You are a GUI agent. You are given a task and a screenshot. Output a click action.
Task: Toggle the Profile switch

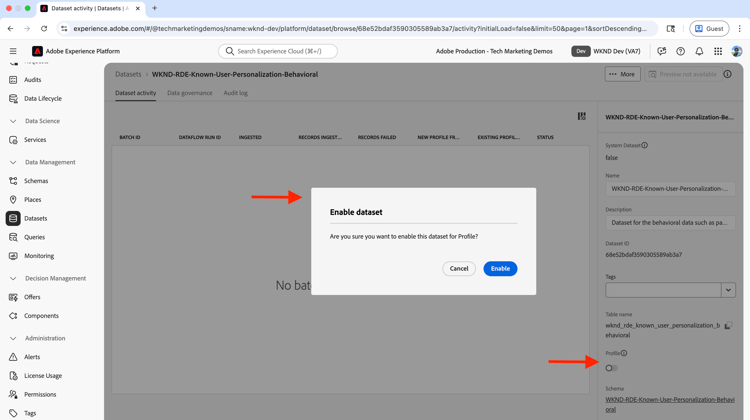pos(611,368)
